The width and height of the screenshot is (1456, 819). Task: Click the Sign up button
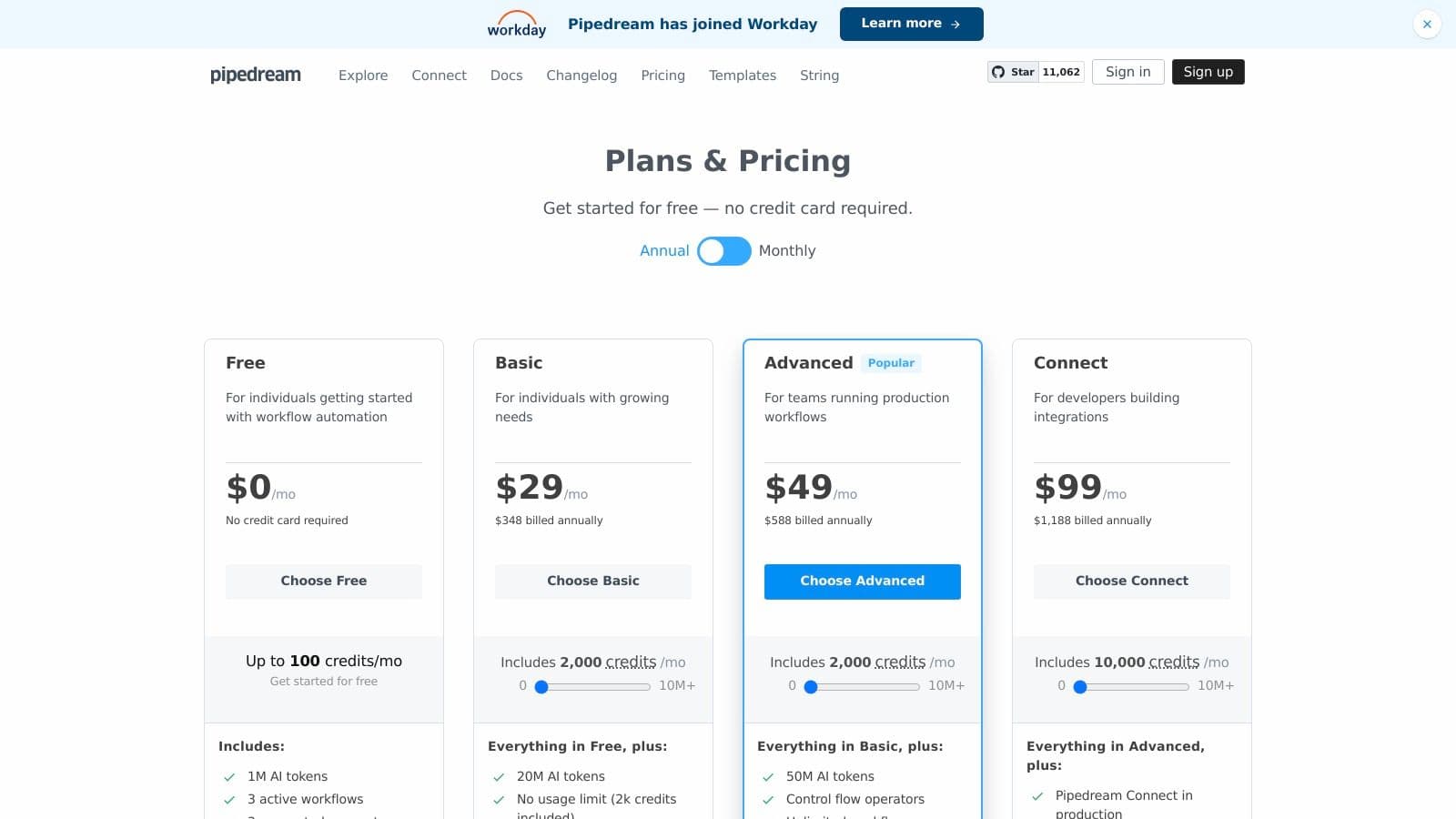(x=1208, y=72)
